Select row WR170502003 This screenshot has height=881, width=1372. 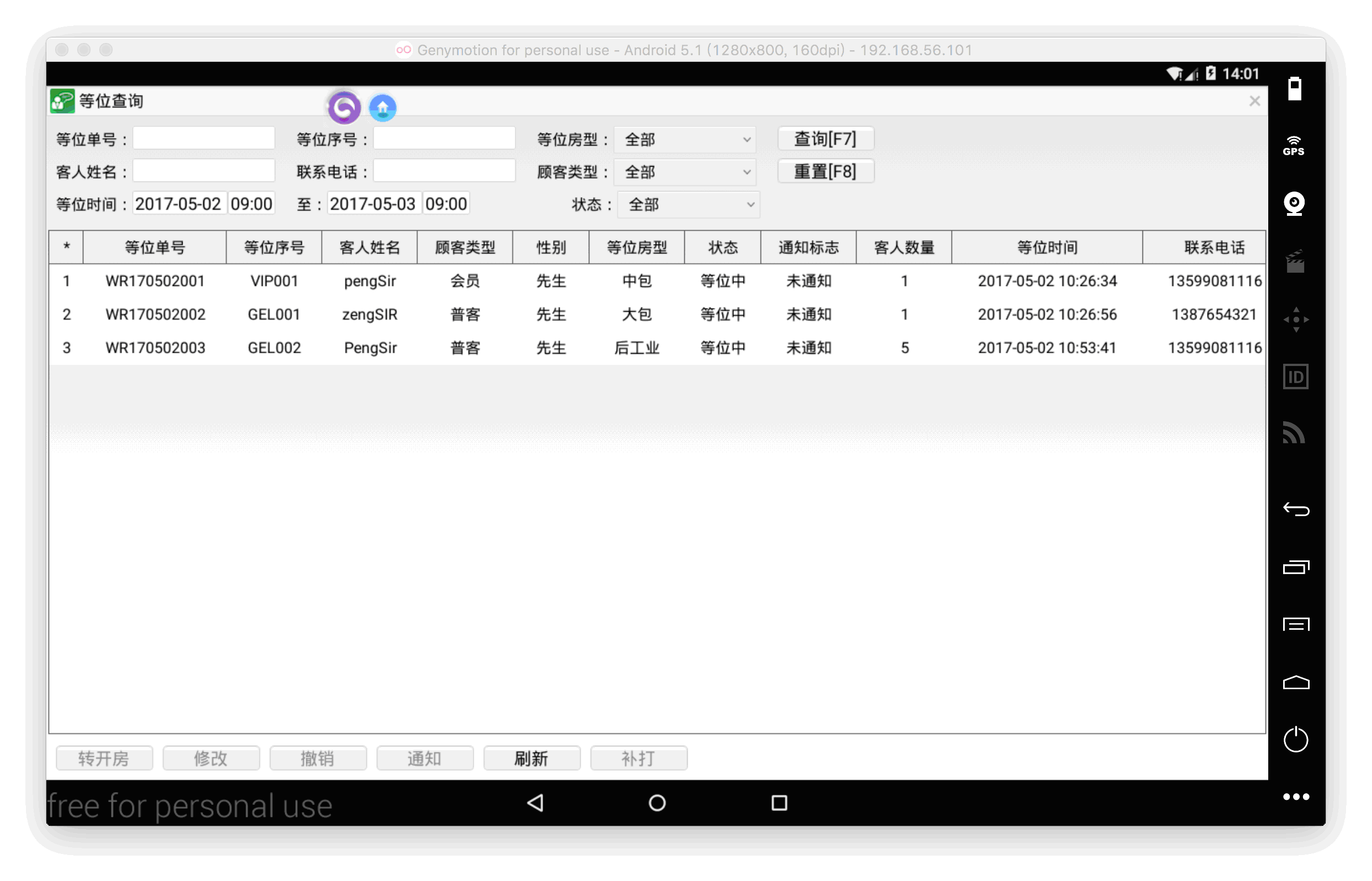(657, 348)
